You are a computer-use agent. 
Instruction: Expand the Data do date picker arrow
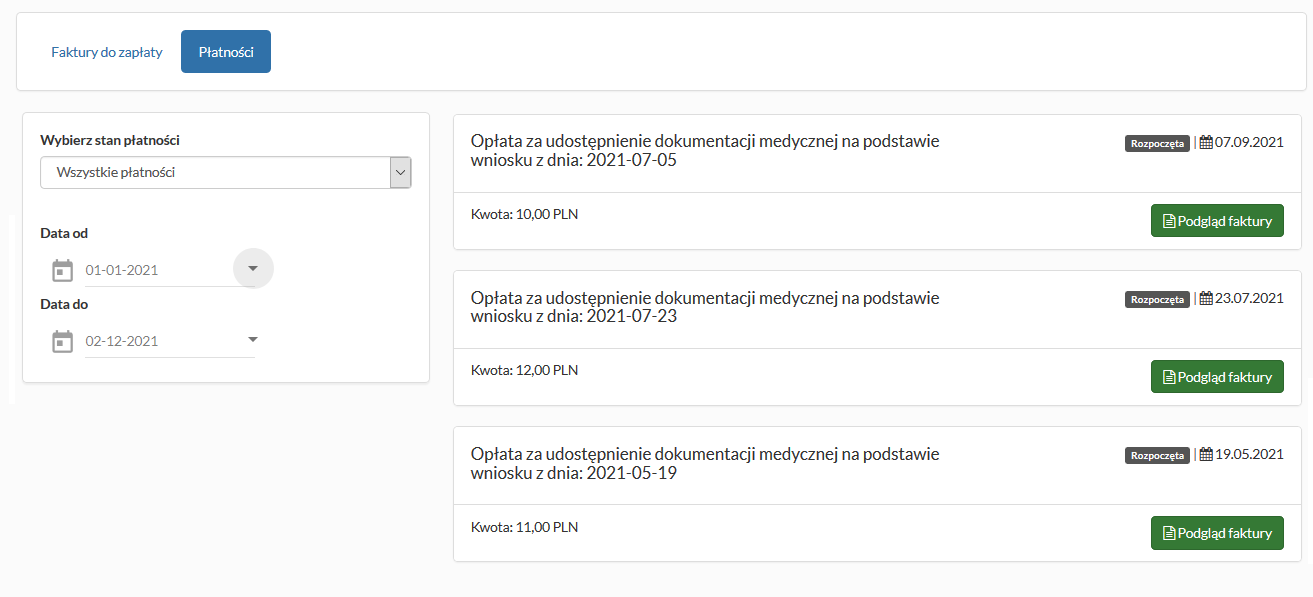[253, 339]
